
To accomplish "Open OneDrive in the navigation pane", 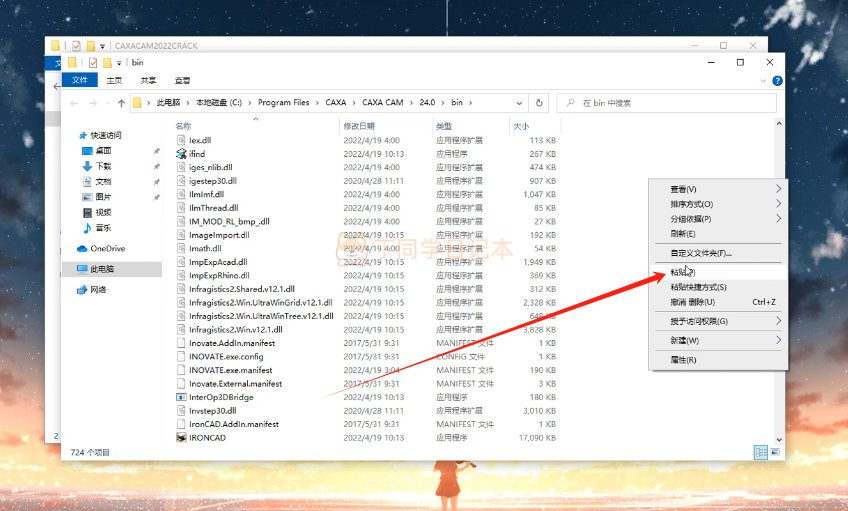I will click(107, 248).
